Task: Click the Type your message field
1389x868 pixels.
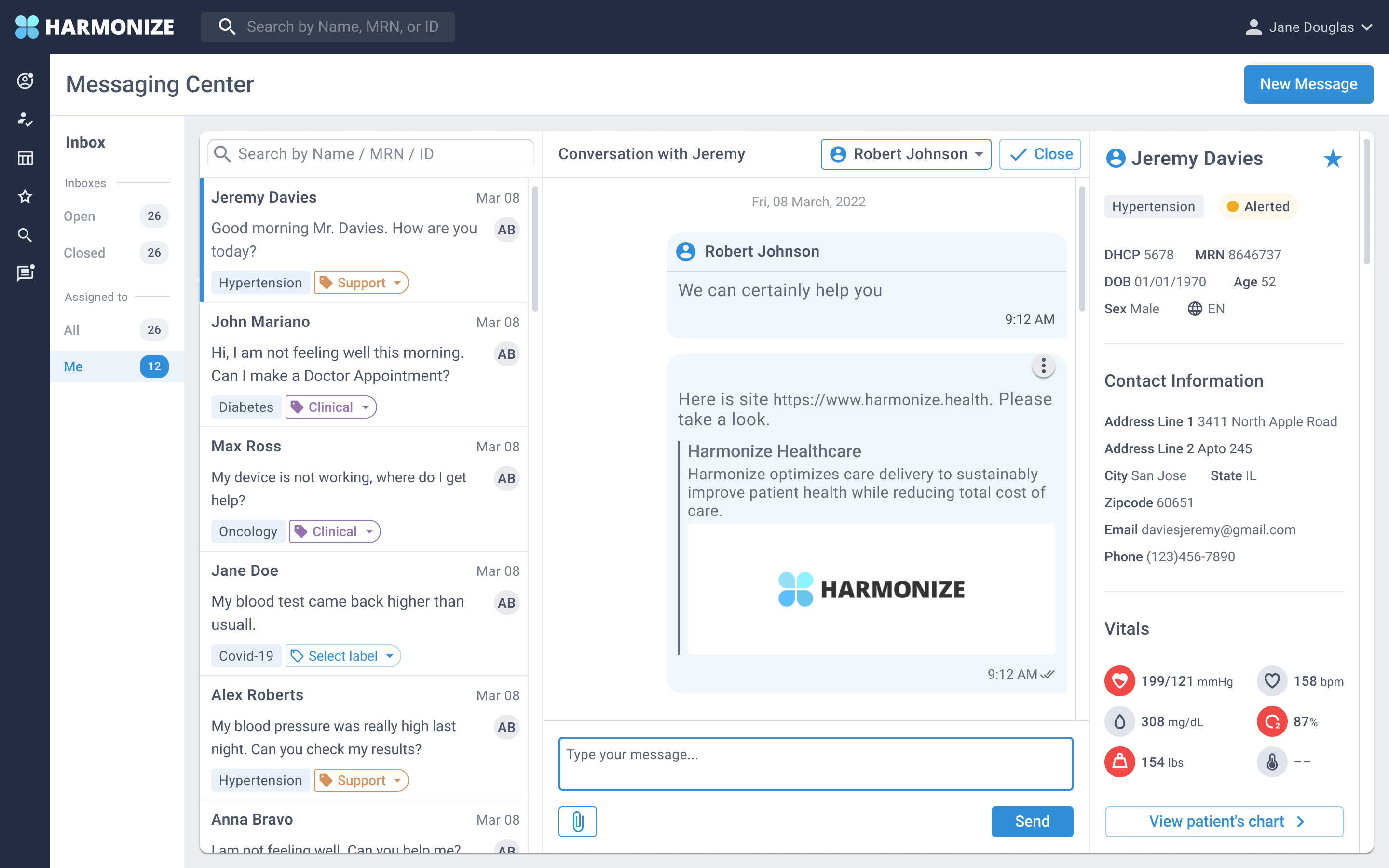Action: (815, 763)
